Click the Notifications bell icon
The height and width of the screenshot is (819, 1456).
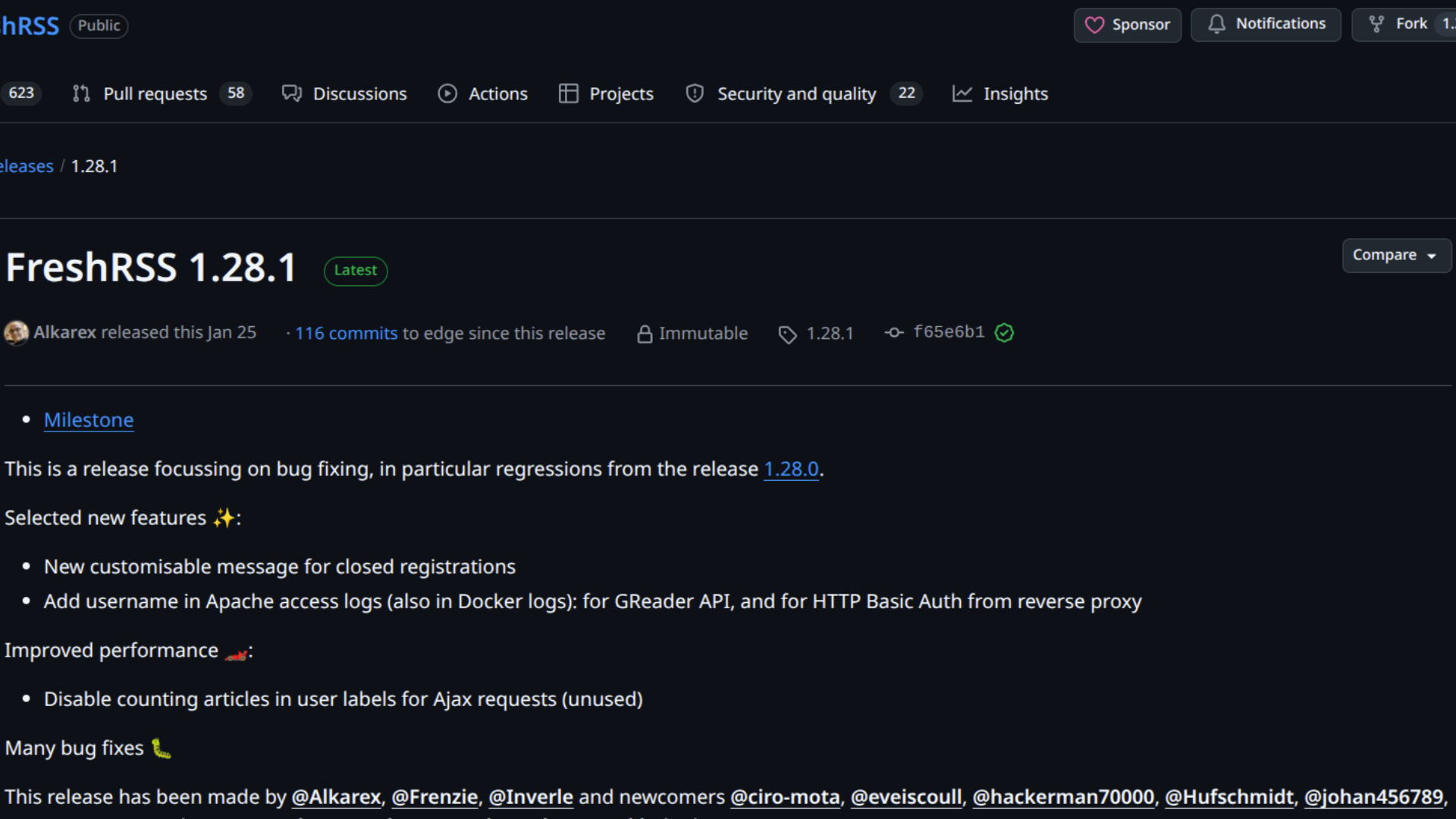1216,24
